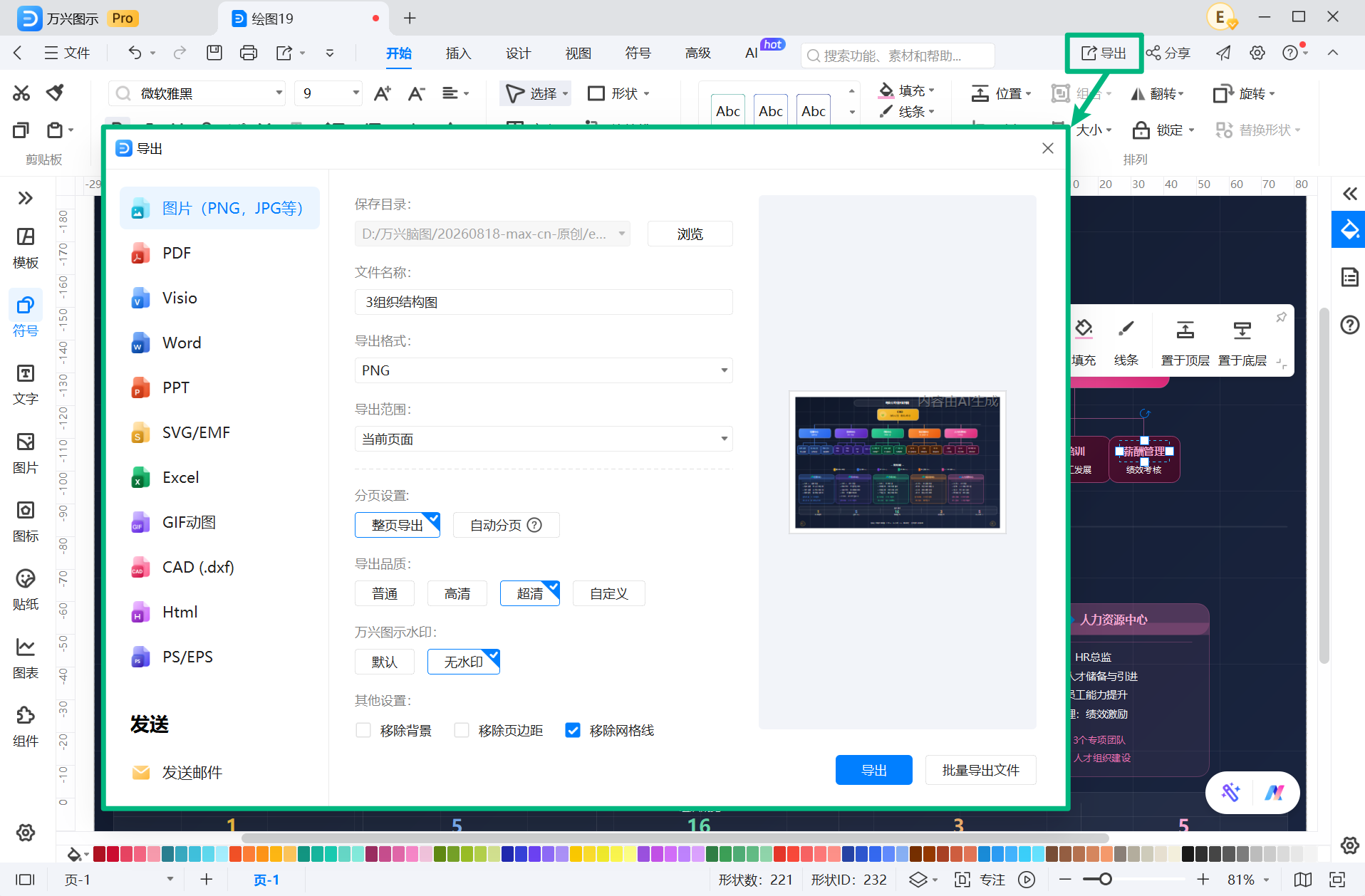The image size is (1365, 896).
Task: Uncheck the 移除网格线 checkbox
Action: (573, 730)
